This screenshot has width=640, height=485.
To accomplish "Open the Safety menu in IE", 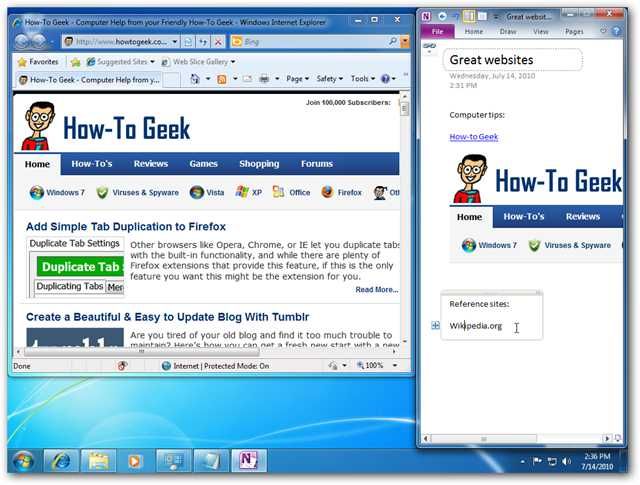I will (x=329, y=79).
